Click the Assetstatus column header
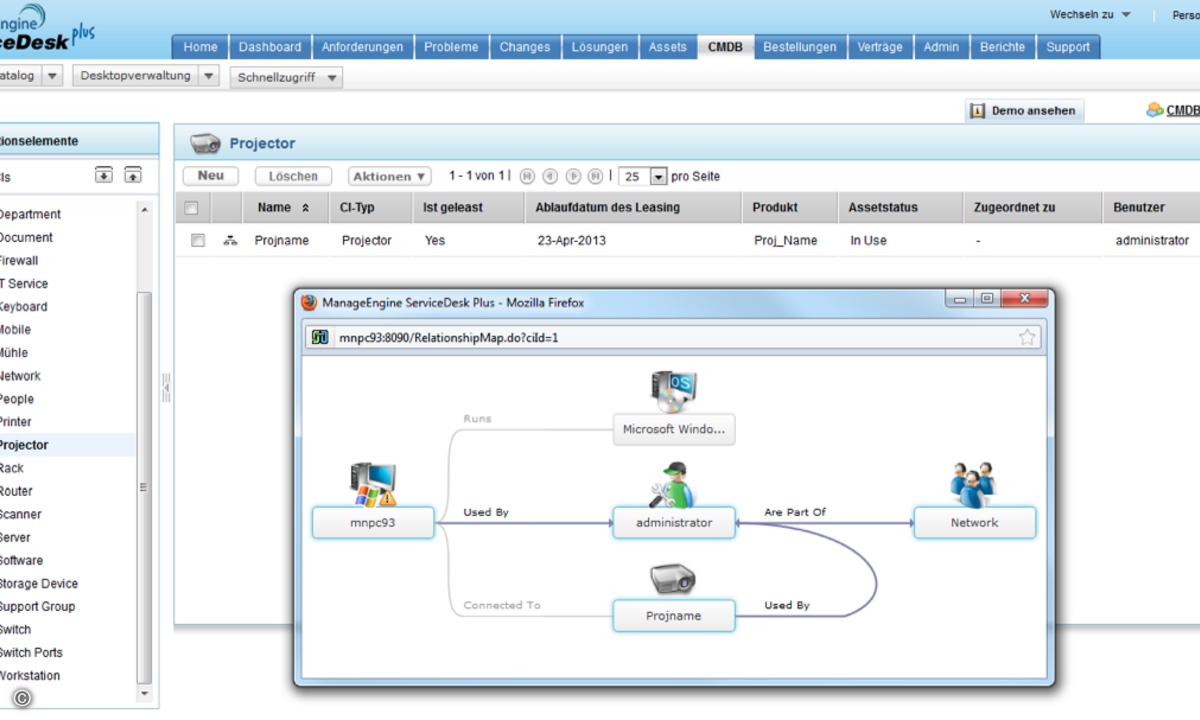 pyautogui.click(x=883, y=208)
